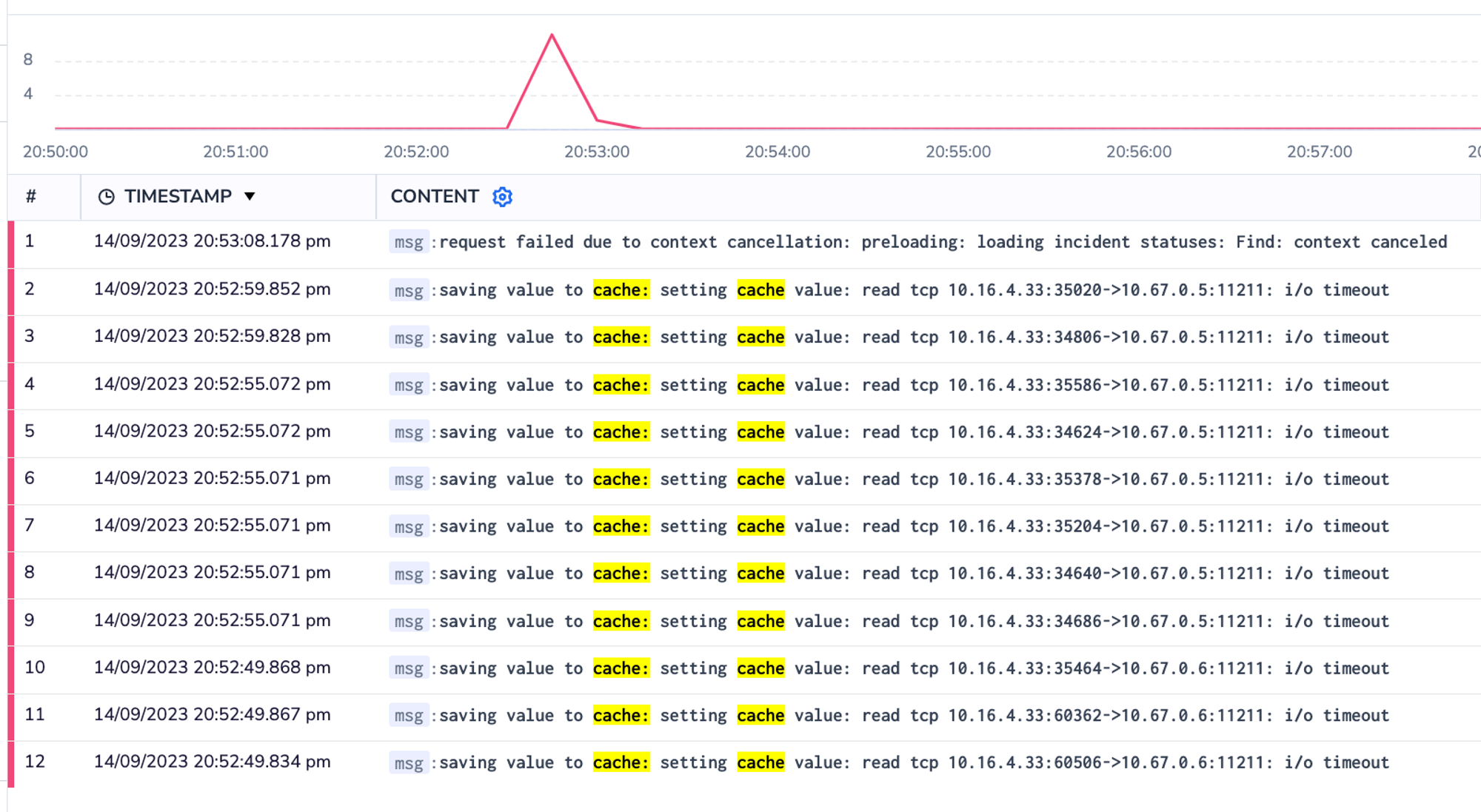Click the msg tag in row 2
The image size is (1481, 812).
(x=408, y=290)
